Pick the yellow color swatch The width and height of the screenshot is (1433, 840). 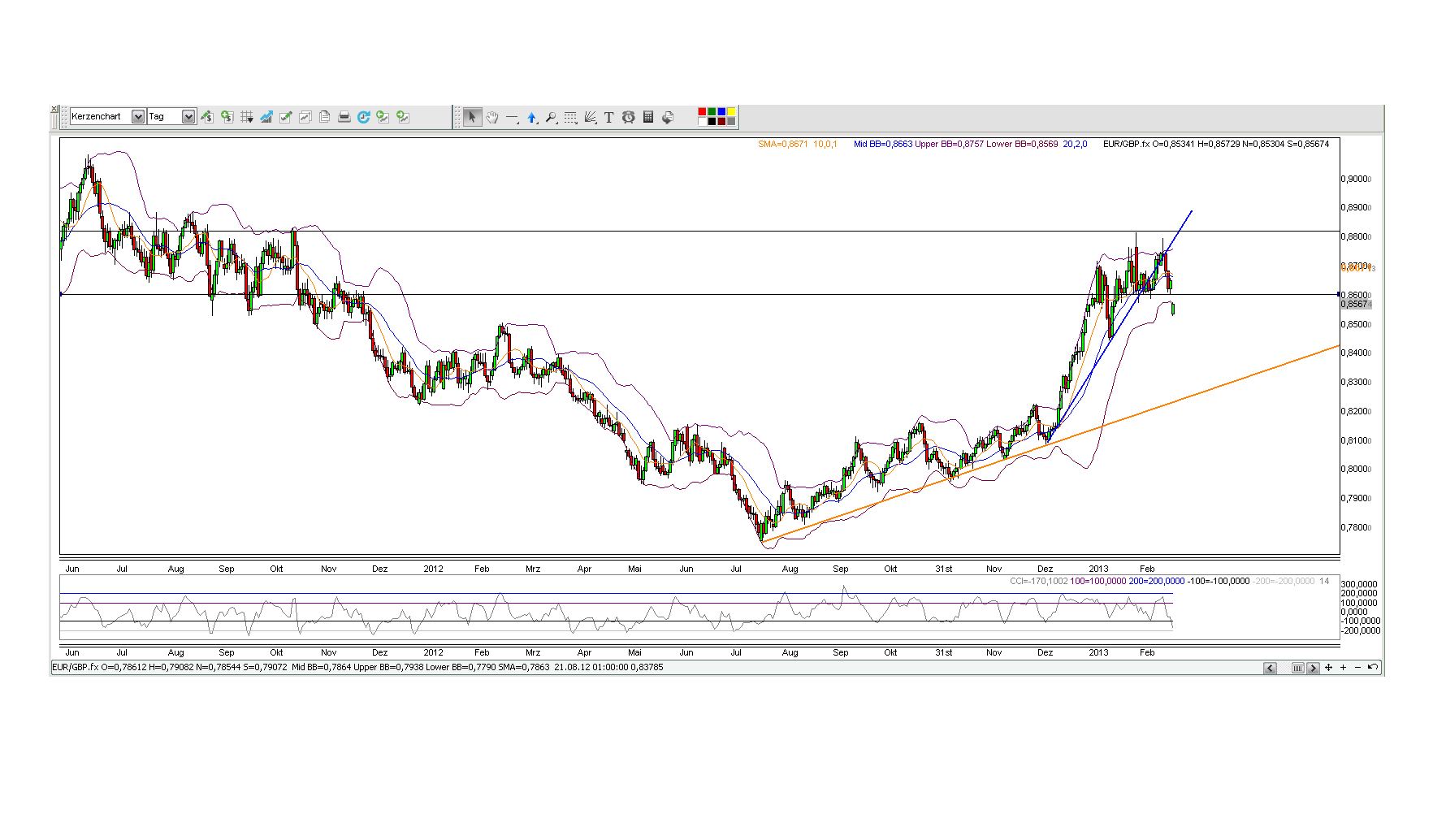tap(731, 112)
